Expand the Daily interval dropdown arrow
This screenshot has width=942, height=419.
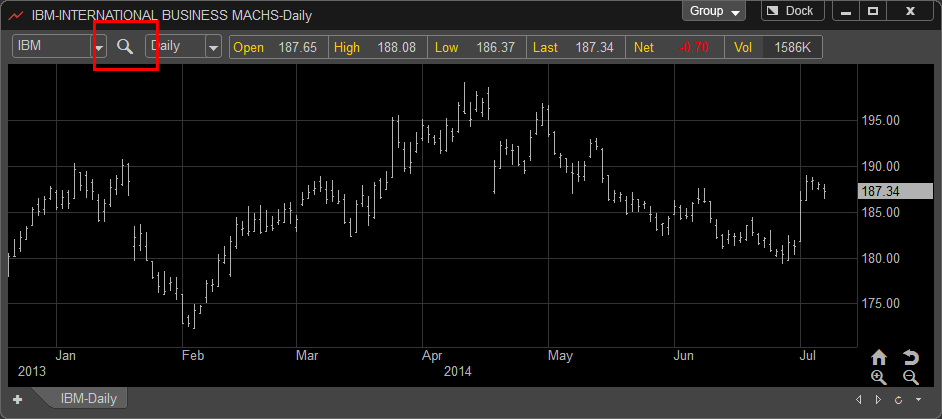pyautogui.click(x=213, y=47)
